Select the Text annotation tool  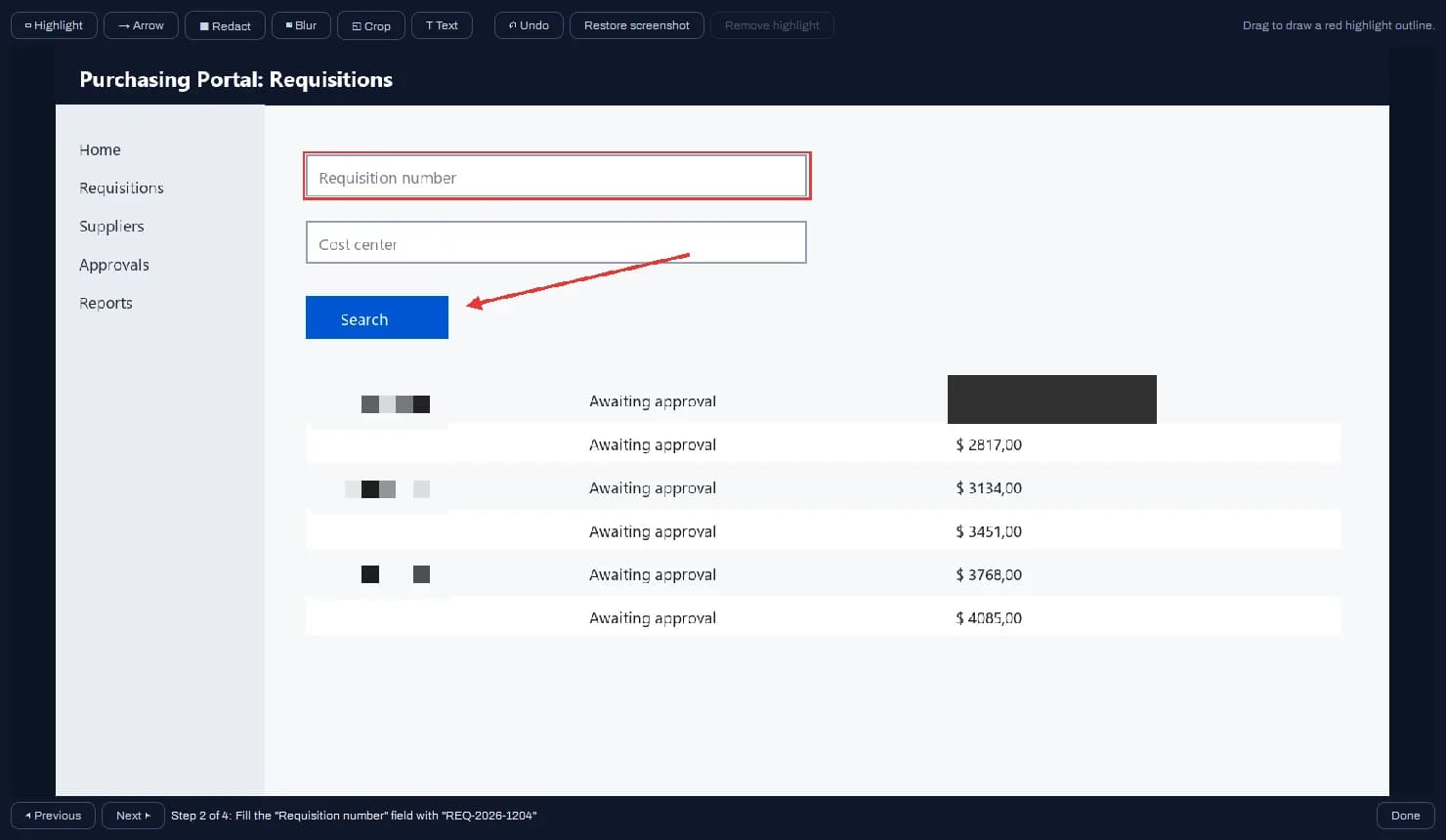(x=442, y=25)
